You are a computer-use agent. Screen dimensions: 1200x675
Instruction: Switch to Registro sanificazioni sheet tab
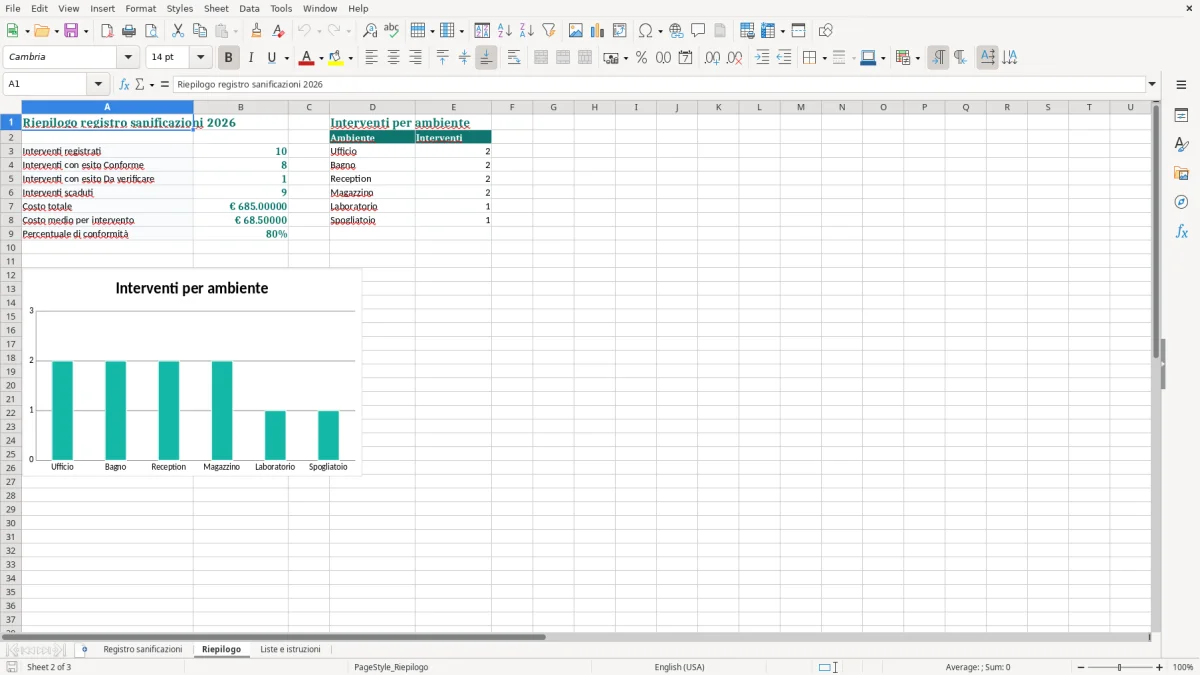click(x=143, y=649)
